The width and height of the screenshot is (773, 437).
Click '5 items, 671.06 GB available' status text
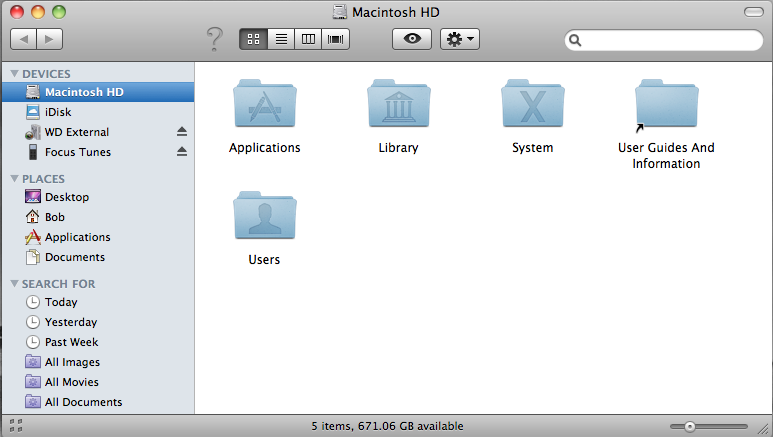pyautogui.click(x=387, y=426)
